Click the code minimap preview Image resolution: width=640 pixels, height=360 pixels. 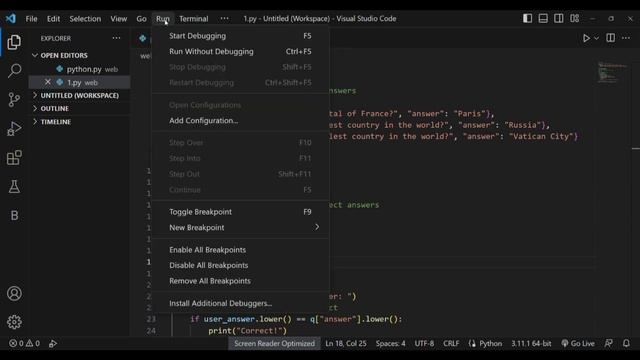click(612, 72)
